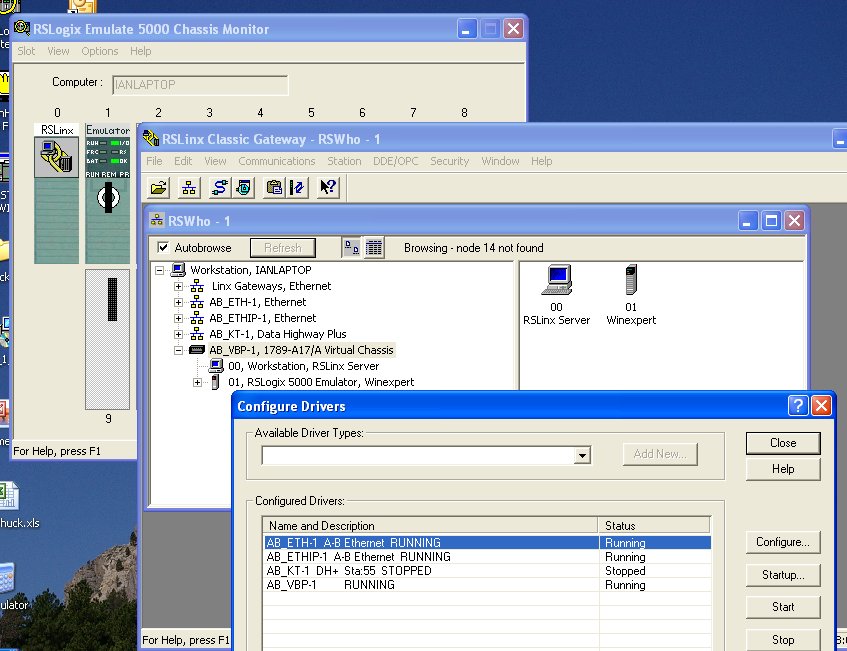Click the Emulator module keyswitch in slot 1

tap(108, 198)
